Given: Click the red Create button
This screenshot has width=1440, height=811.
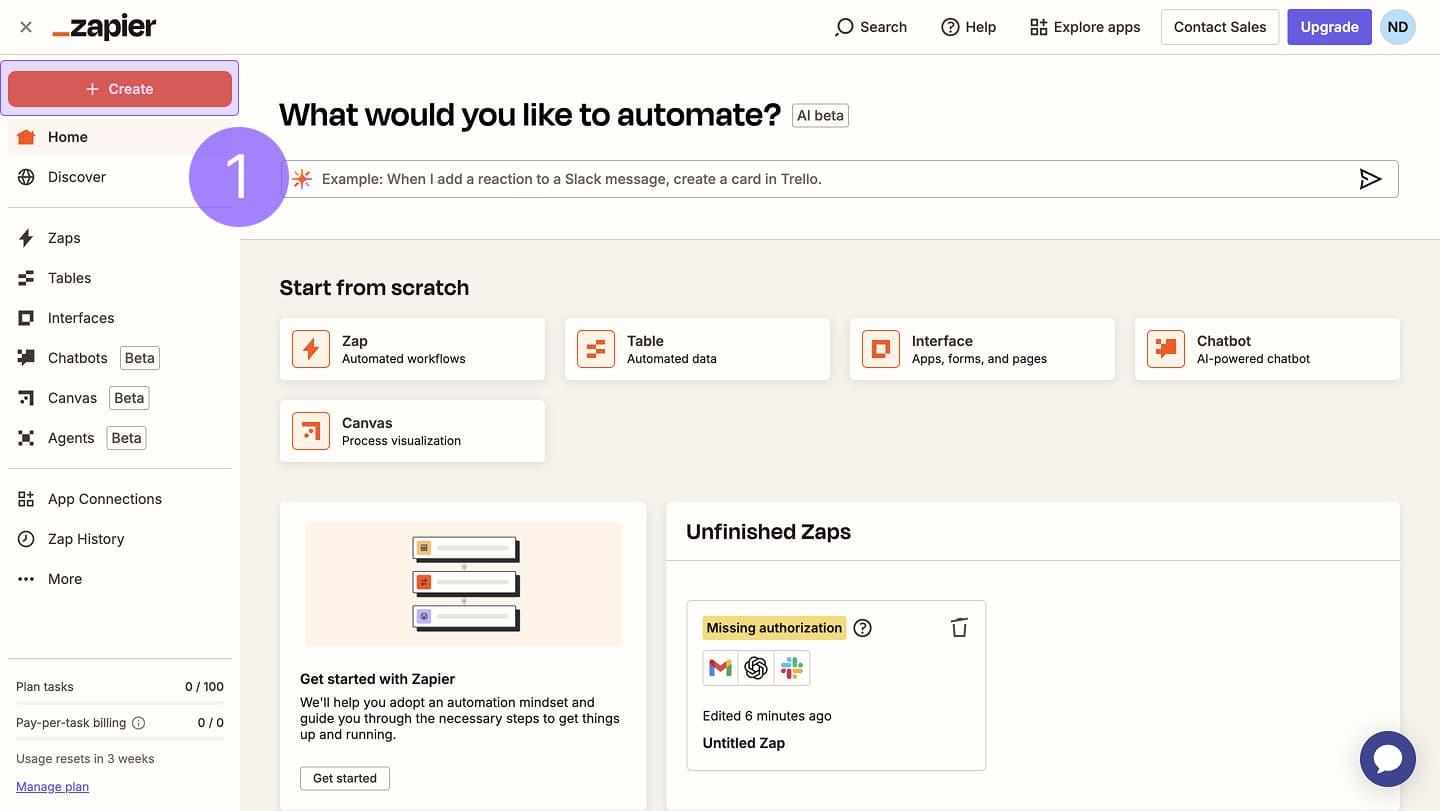Looking at the screenshot, I should coord(120,89).
